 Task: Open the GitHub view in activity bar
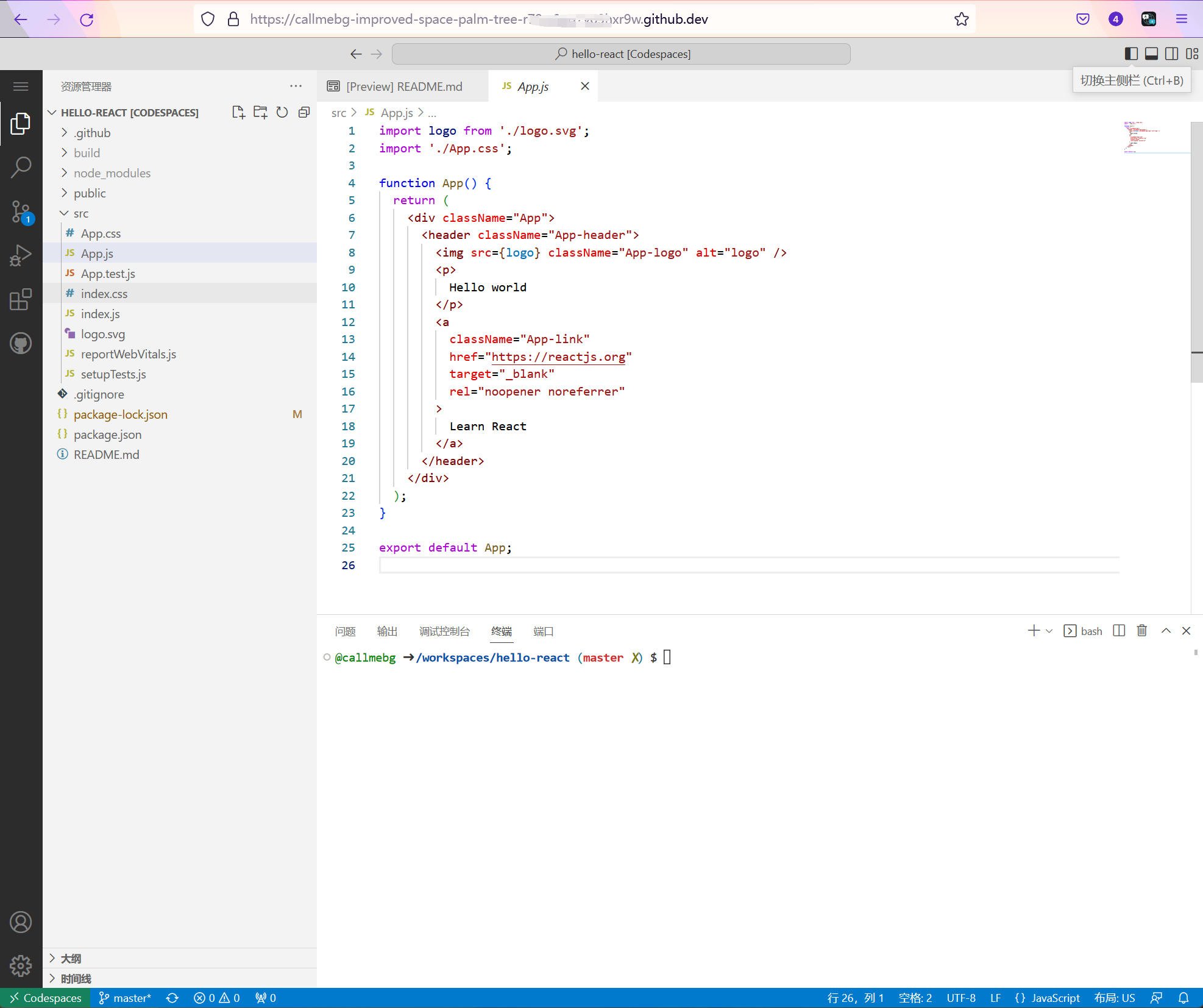(x=21, y=343)
